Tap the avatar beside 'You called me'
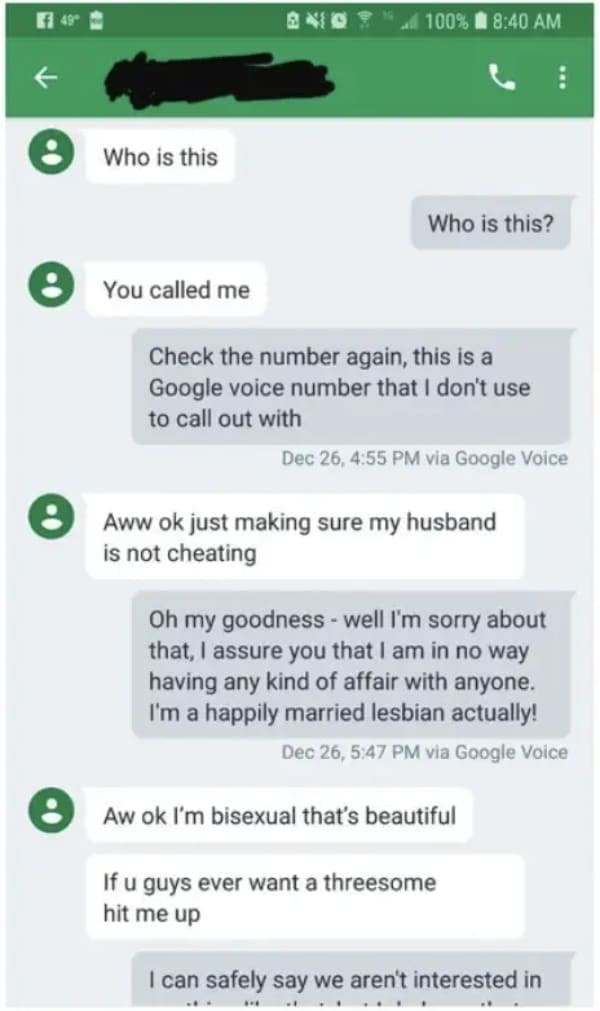The height and width of the screenshot is (1011, 600). coord(51,284)
